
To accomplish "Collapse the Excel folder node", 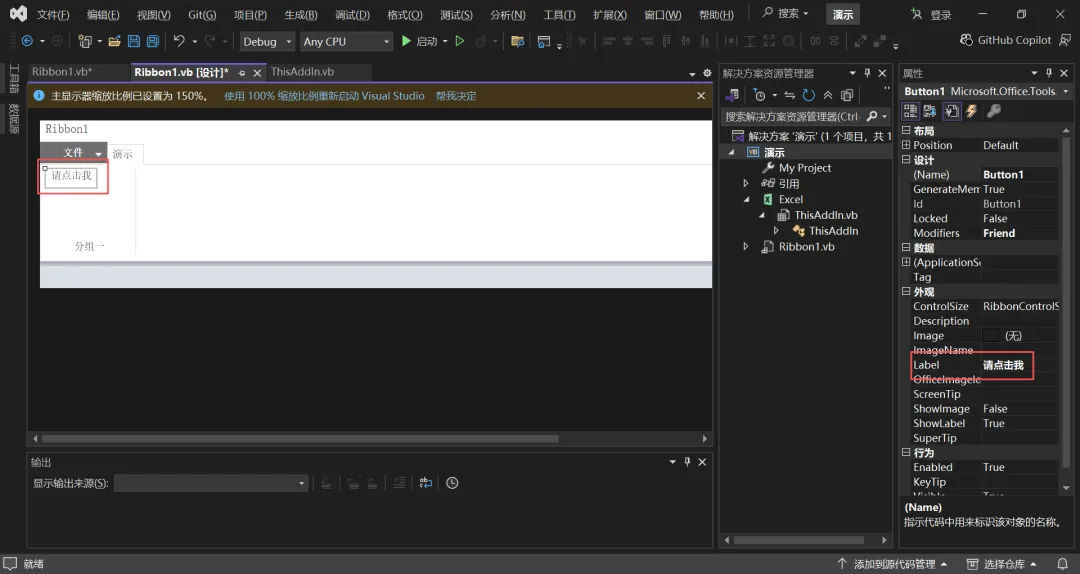I will point(746,199).
